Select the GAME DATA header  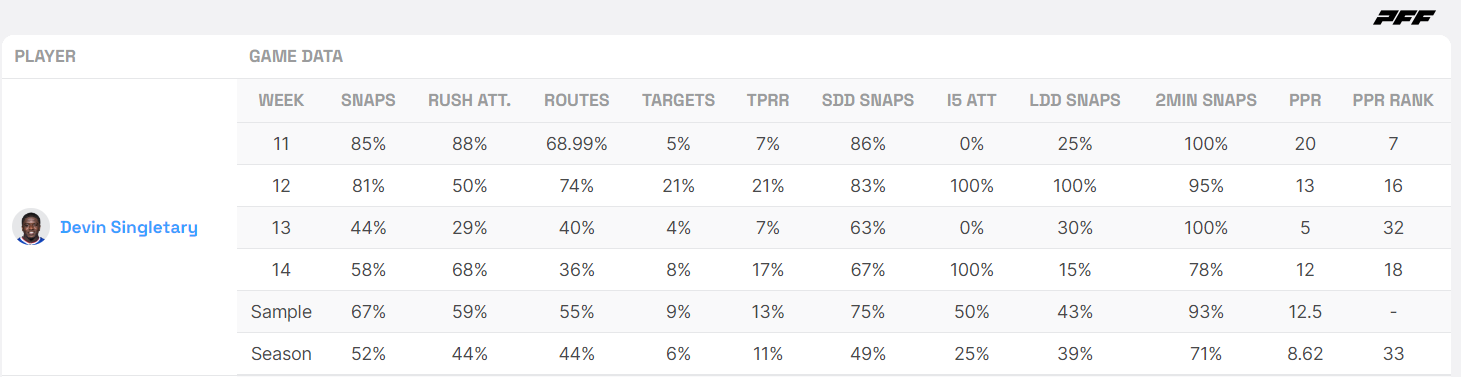[296, 56]
